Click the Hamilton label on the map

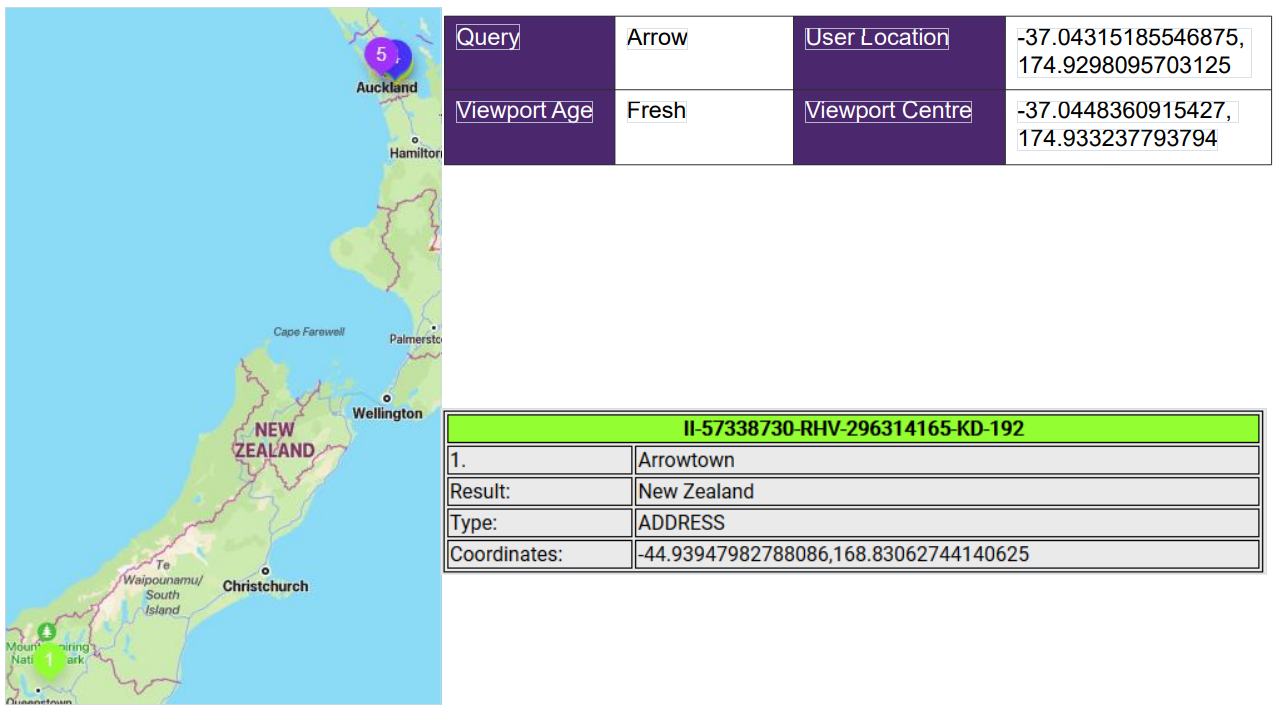pos(415,153)
